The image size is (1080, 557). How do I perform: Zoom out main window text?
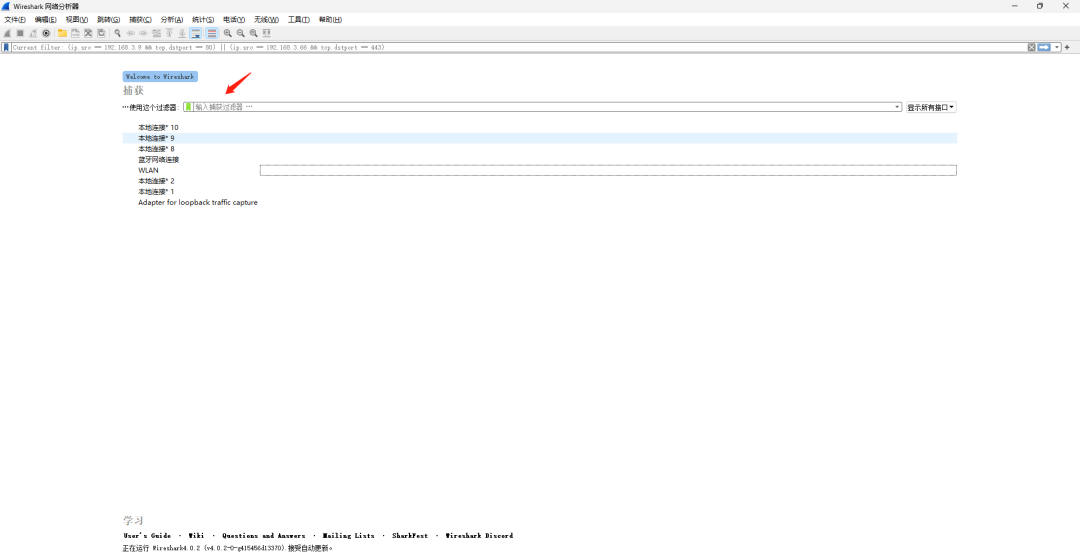pyautogui.click(x=240, y=33)
